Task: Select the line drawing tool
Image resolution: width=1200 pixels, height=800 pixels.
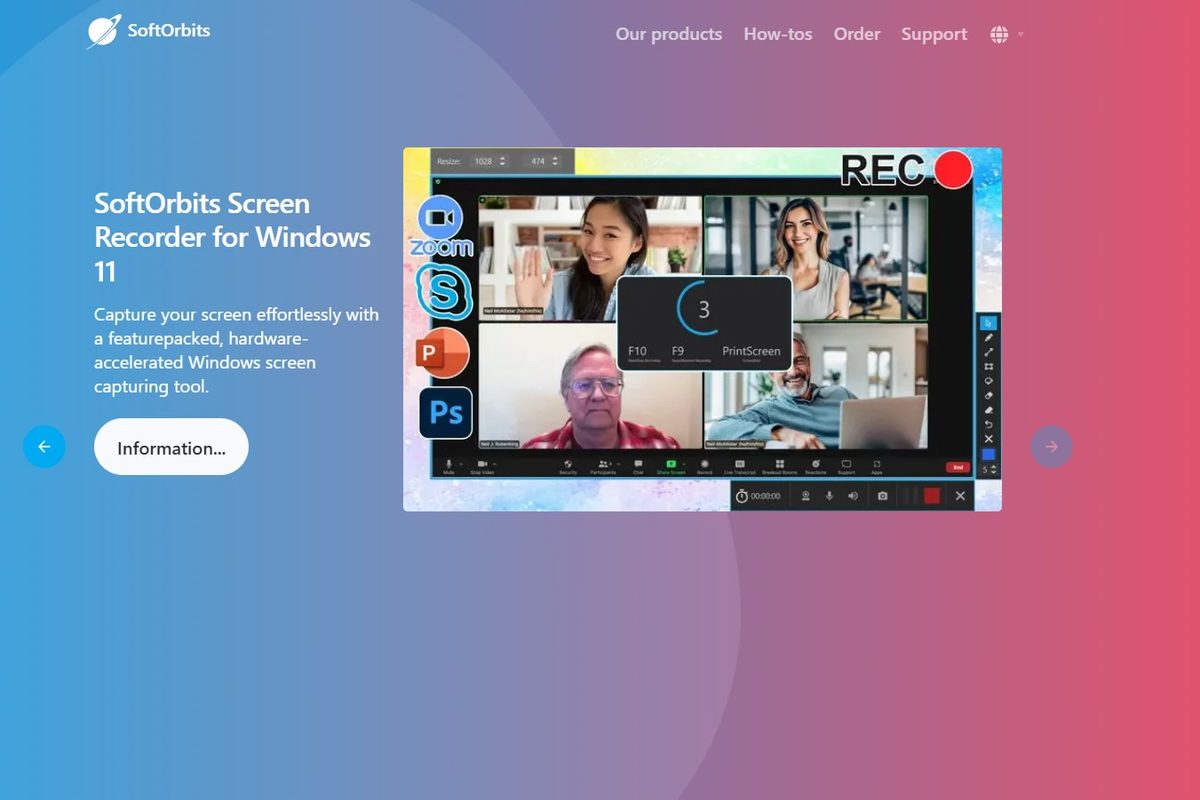Action: (x=988, y=352)
